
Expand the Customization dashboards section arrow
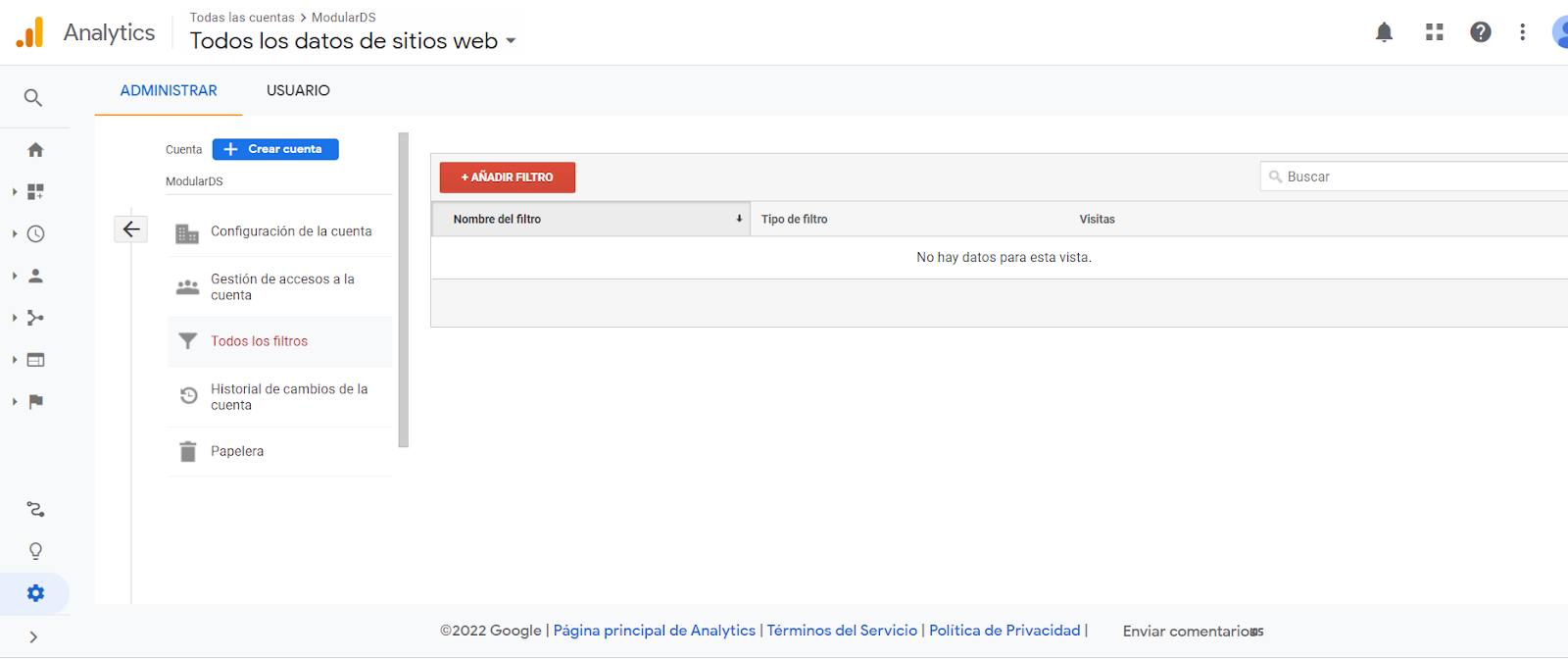15,192
